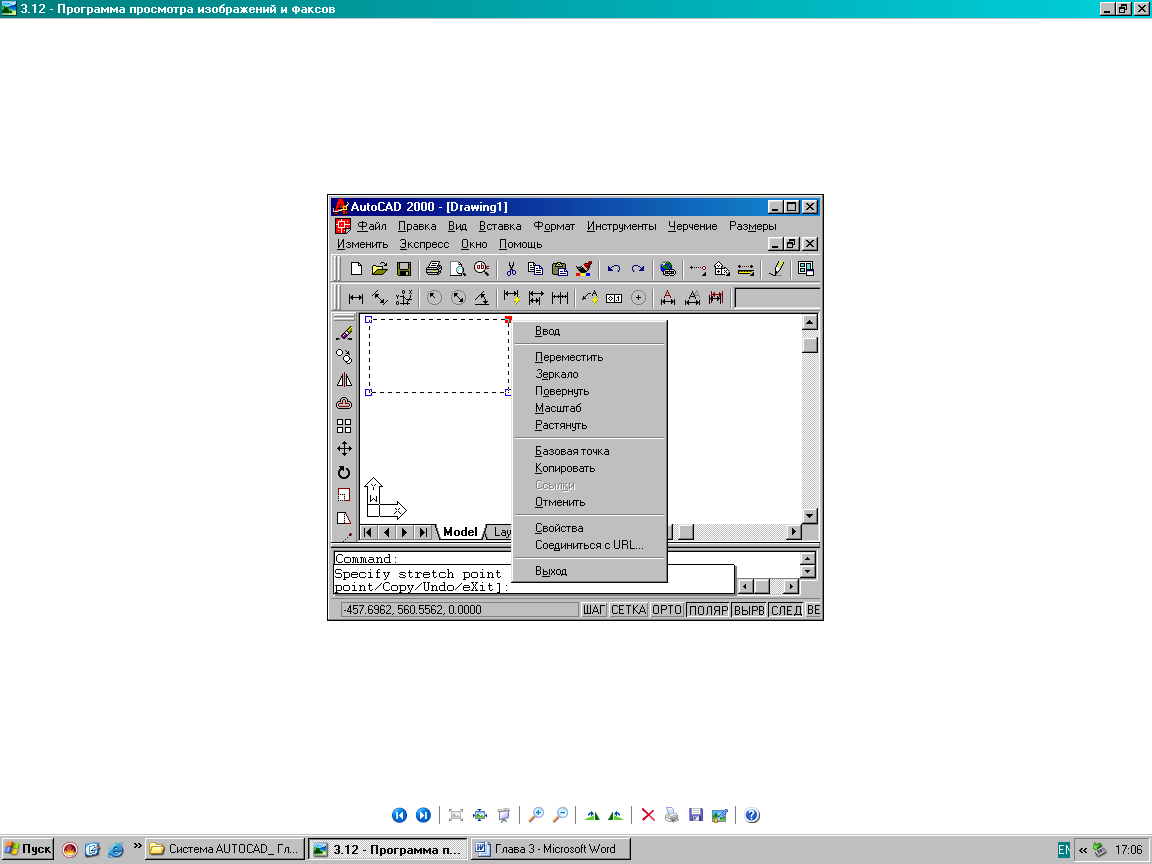Toggle ВЫРВ object snap in status bar

pos(749,610)
